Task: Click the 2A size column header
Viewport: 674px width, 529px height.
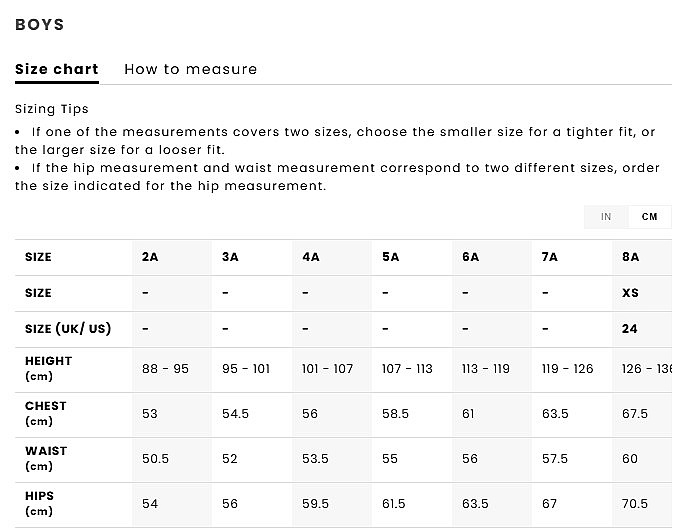Action: click(150, 257)
